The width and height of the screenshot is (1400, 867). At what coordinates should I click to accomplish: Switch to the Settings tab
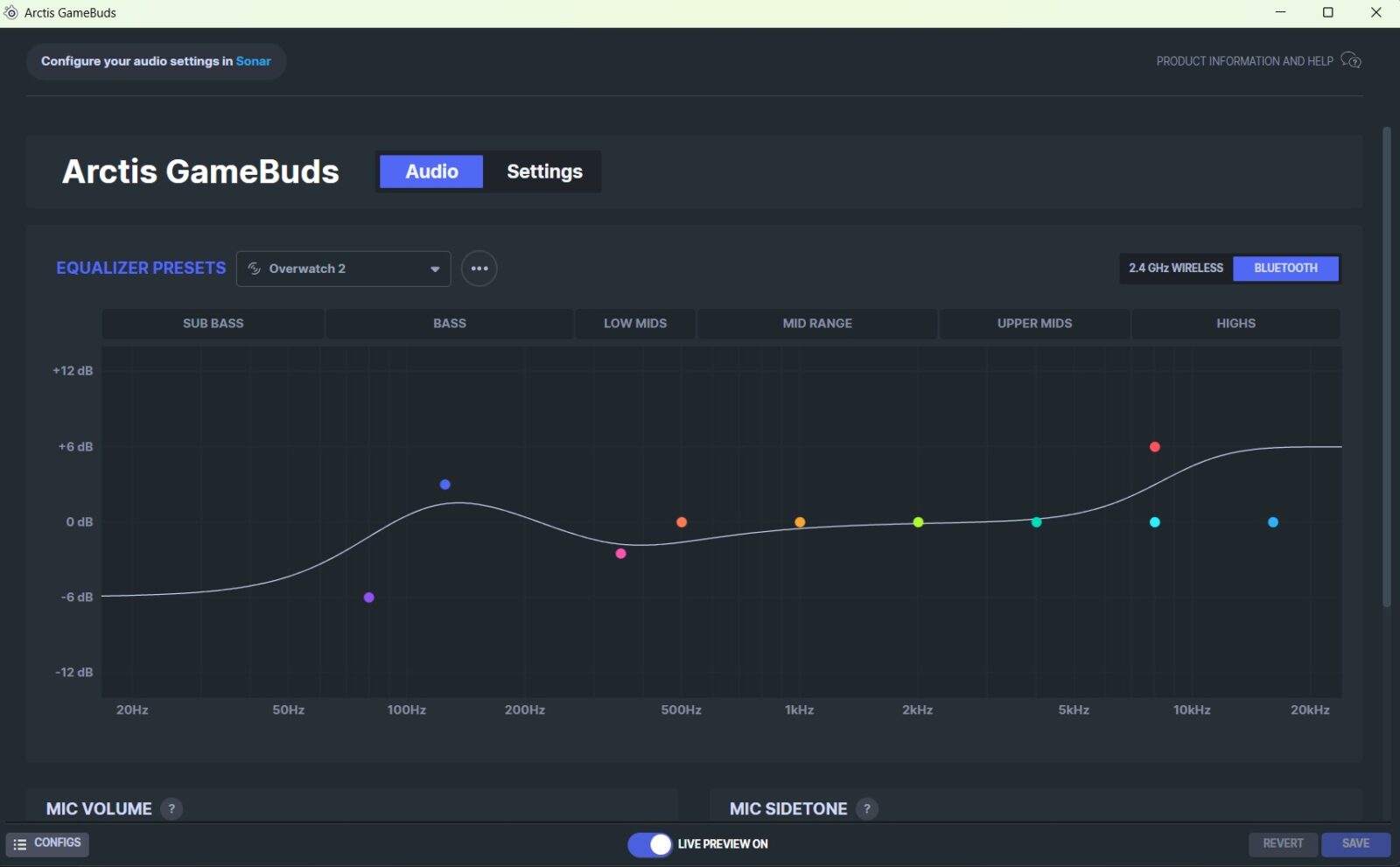point(544,171)
